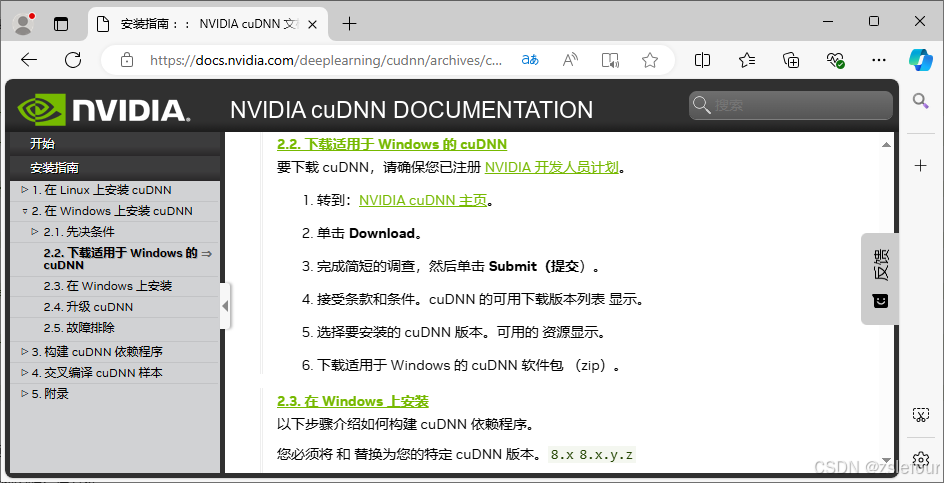Viewport: 944px width, 483px height.
Task: Open the 反馈 feedback tab
Action: (x=880, y=279)
